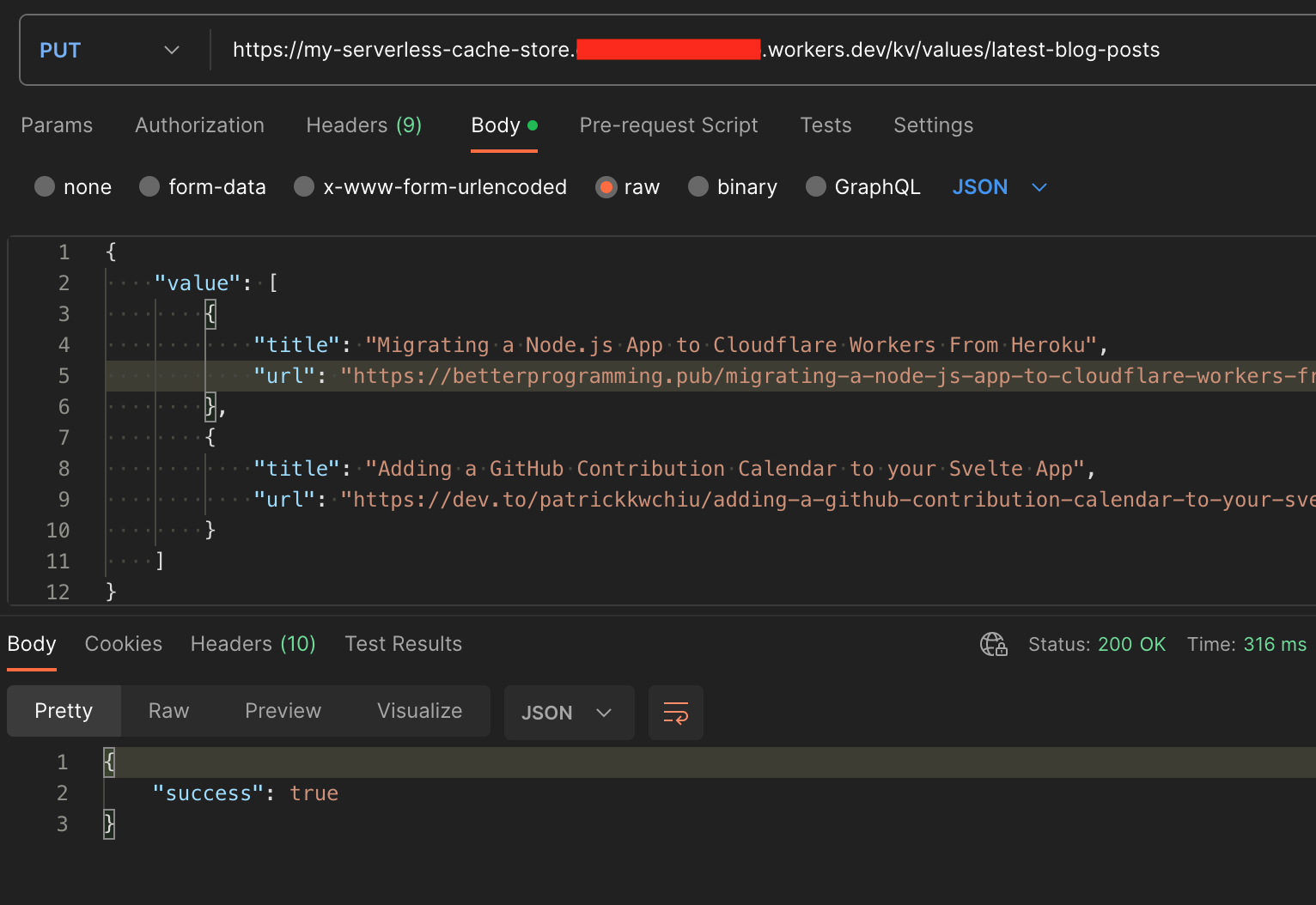This screenshot has width=1316, height=905.
Task: Switch to the Tests tab
Action: click(826, 125)
